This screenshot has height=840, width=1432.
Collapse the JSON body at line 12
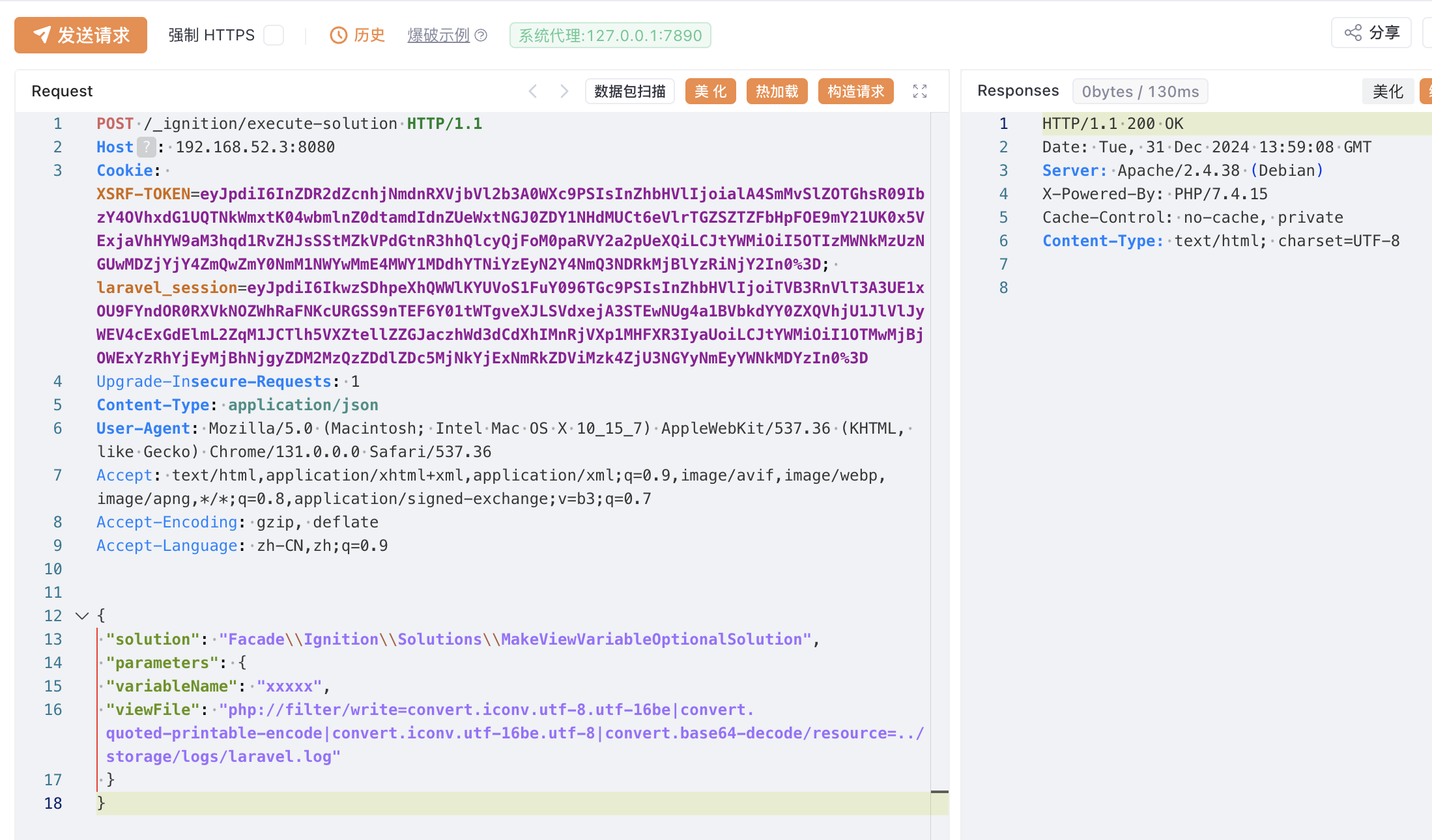click(x=81, y=616)
